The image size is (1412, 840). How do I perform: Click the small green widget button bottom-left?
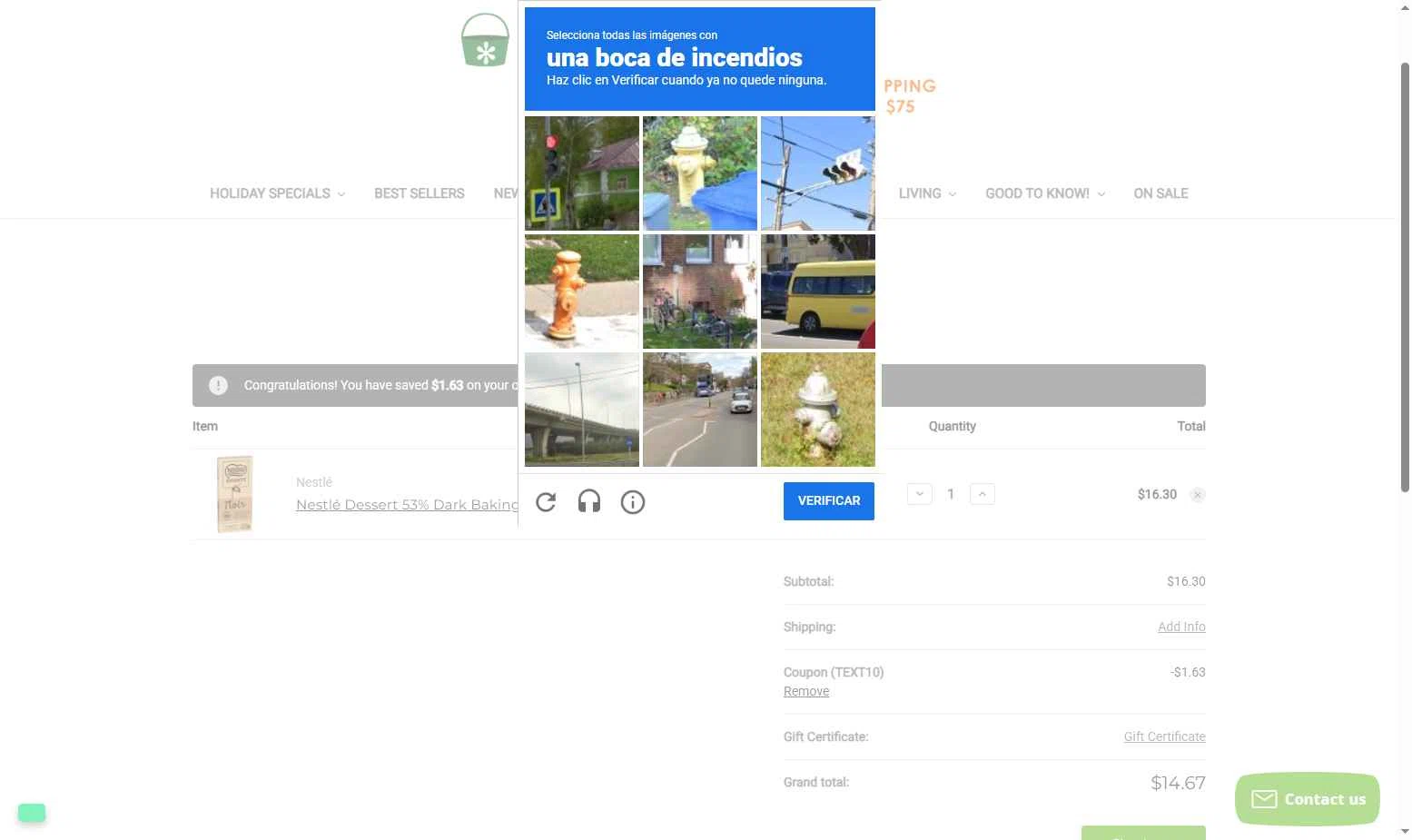click(32, 813)
